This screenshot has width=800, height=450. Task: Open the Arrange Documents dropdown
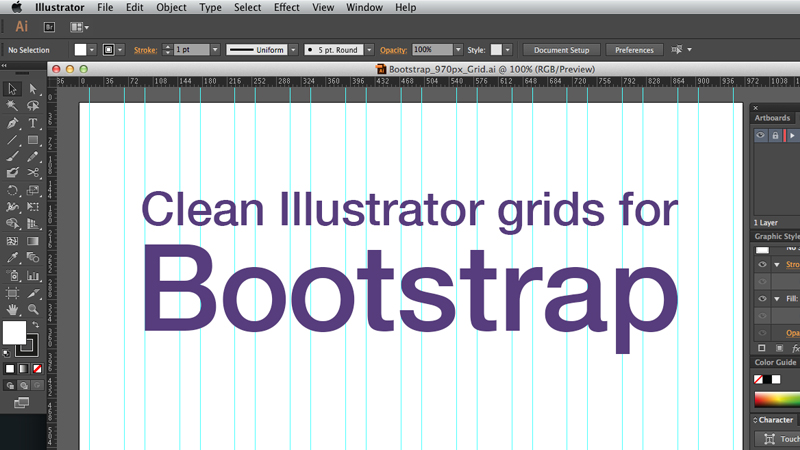pyautogui.click(x=79, y=27)
